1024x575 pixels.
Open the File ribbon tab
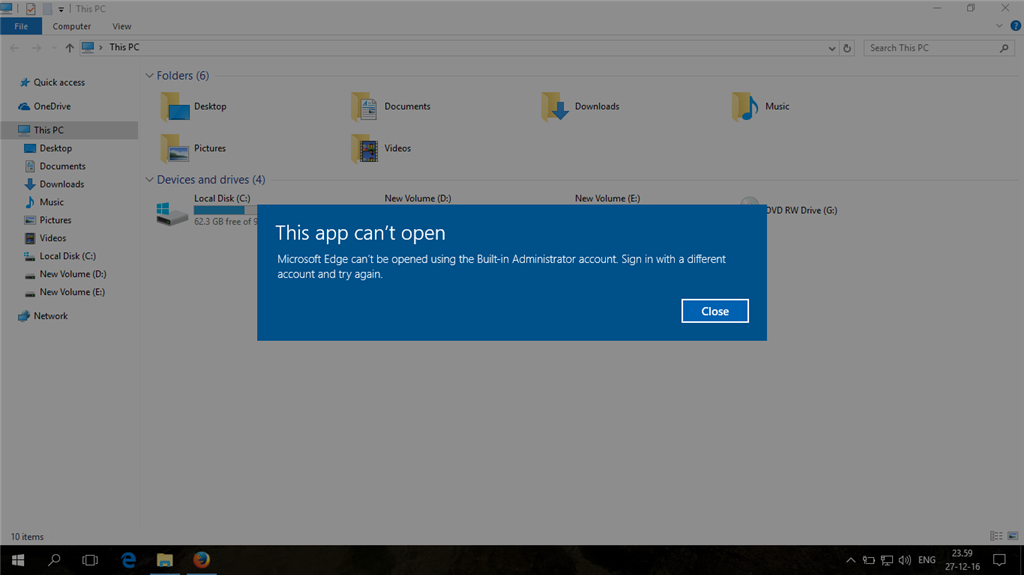pos(21,26)
